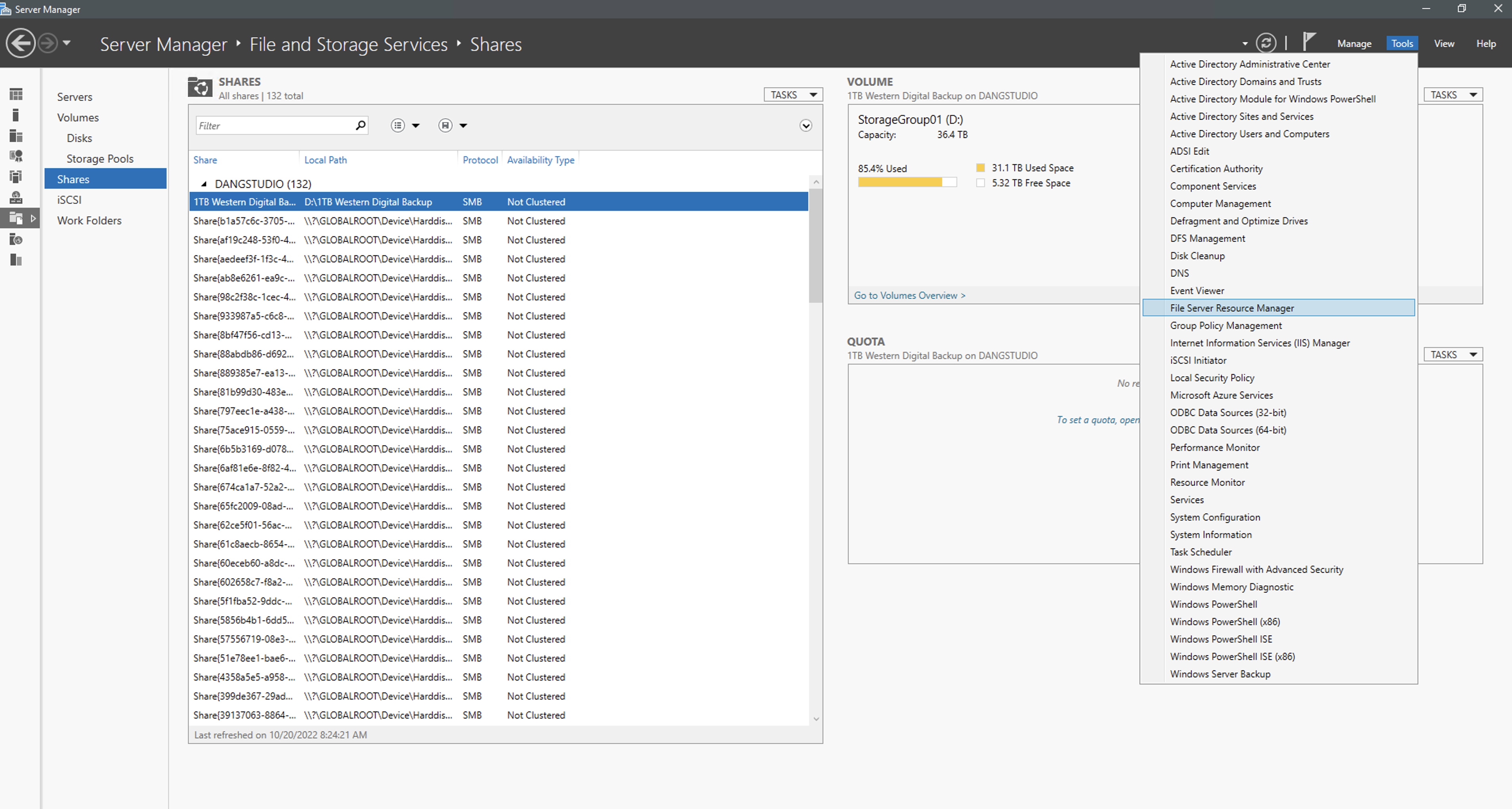Click File and Storage Services breadcrumb

click(349, 44)
